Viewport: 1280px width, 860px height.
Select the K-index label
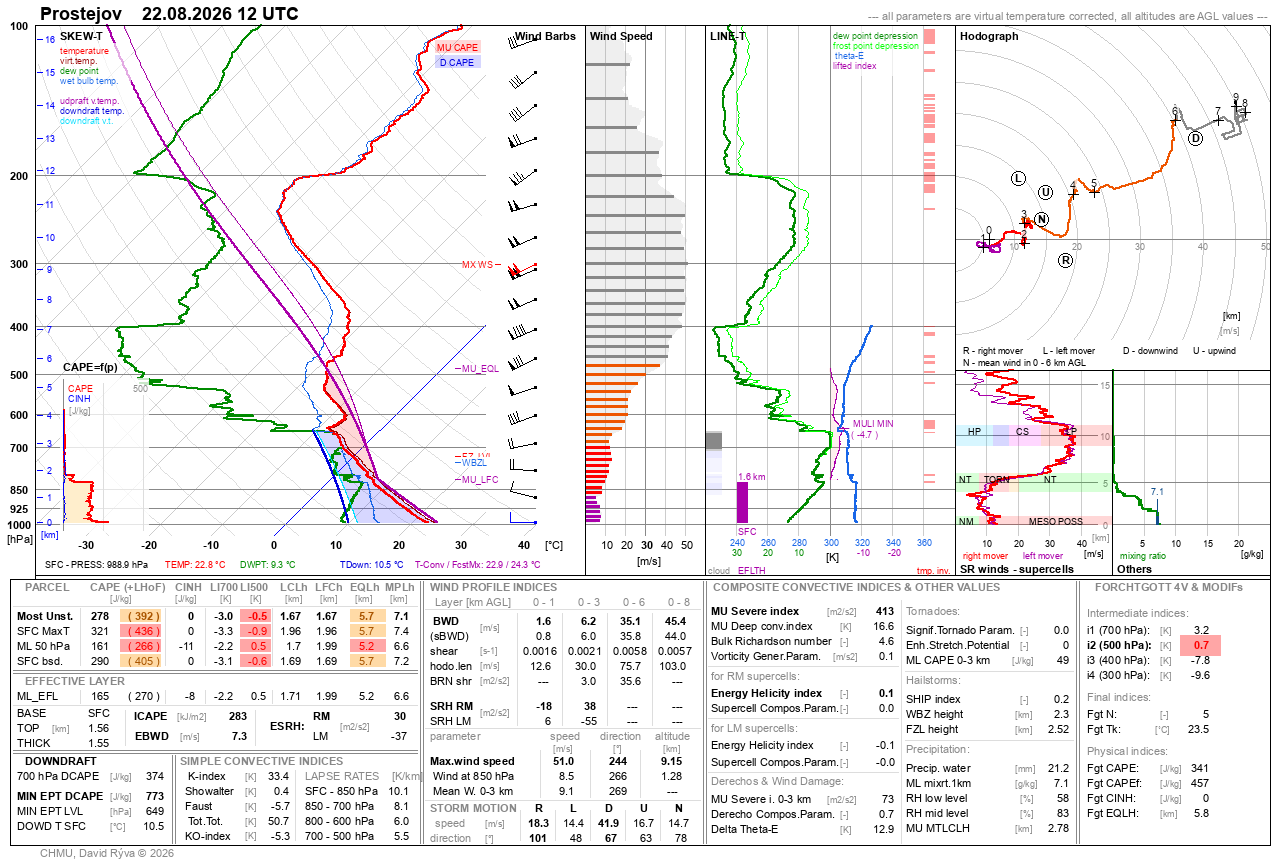pyautogui.click(x=206, y=776)
